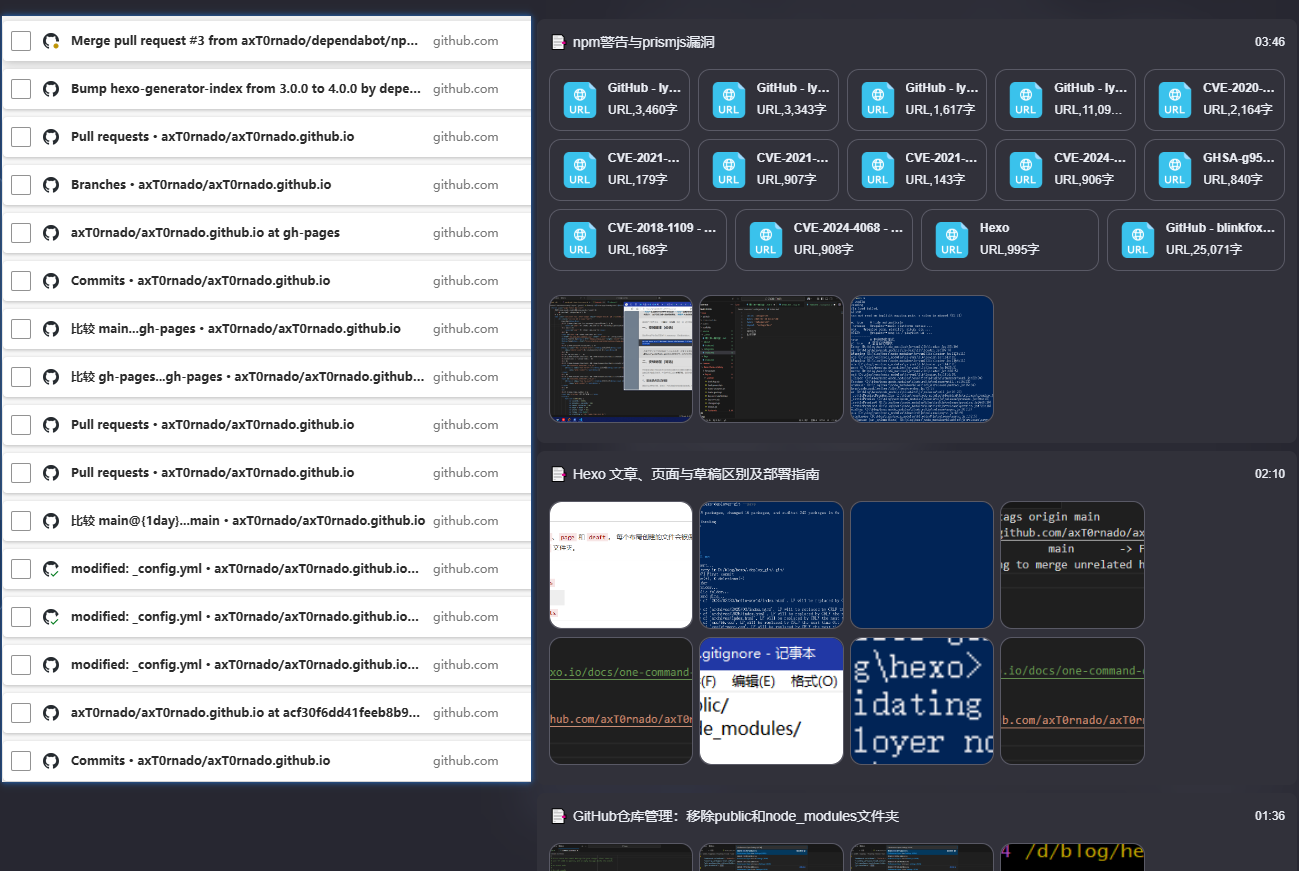Click the document icon beside npm警告与prismjs漏洞 title
This screenshot has width=1299, height=871.
pyautogui.click(x=557, y=41)
